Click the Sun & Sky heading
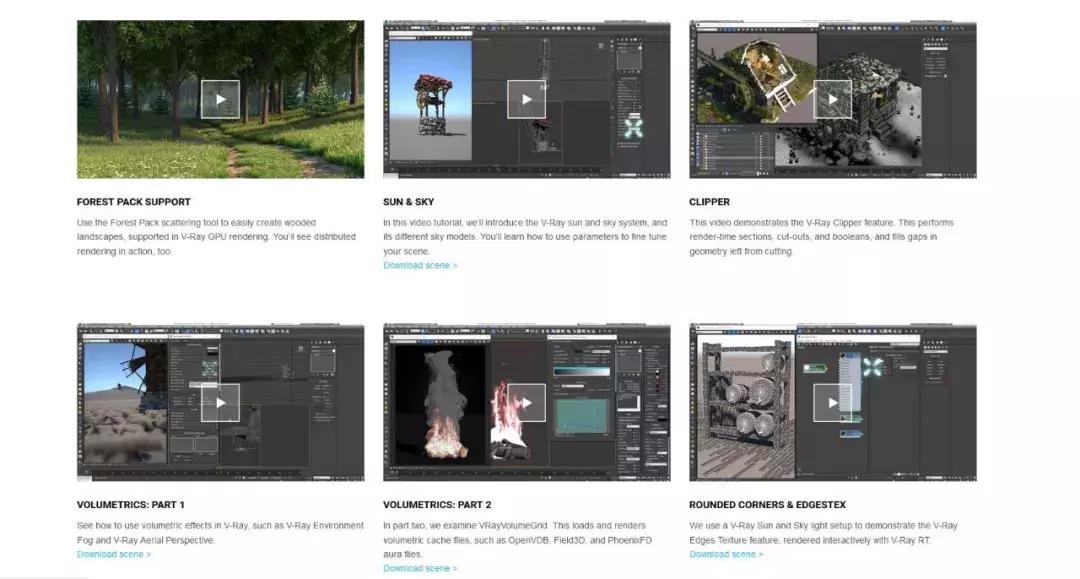Image resolution: width=1080 pixels, height=579 pixels. [x=408, y=202]
